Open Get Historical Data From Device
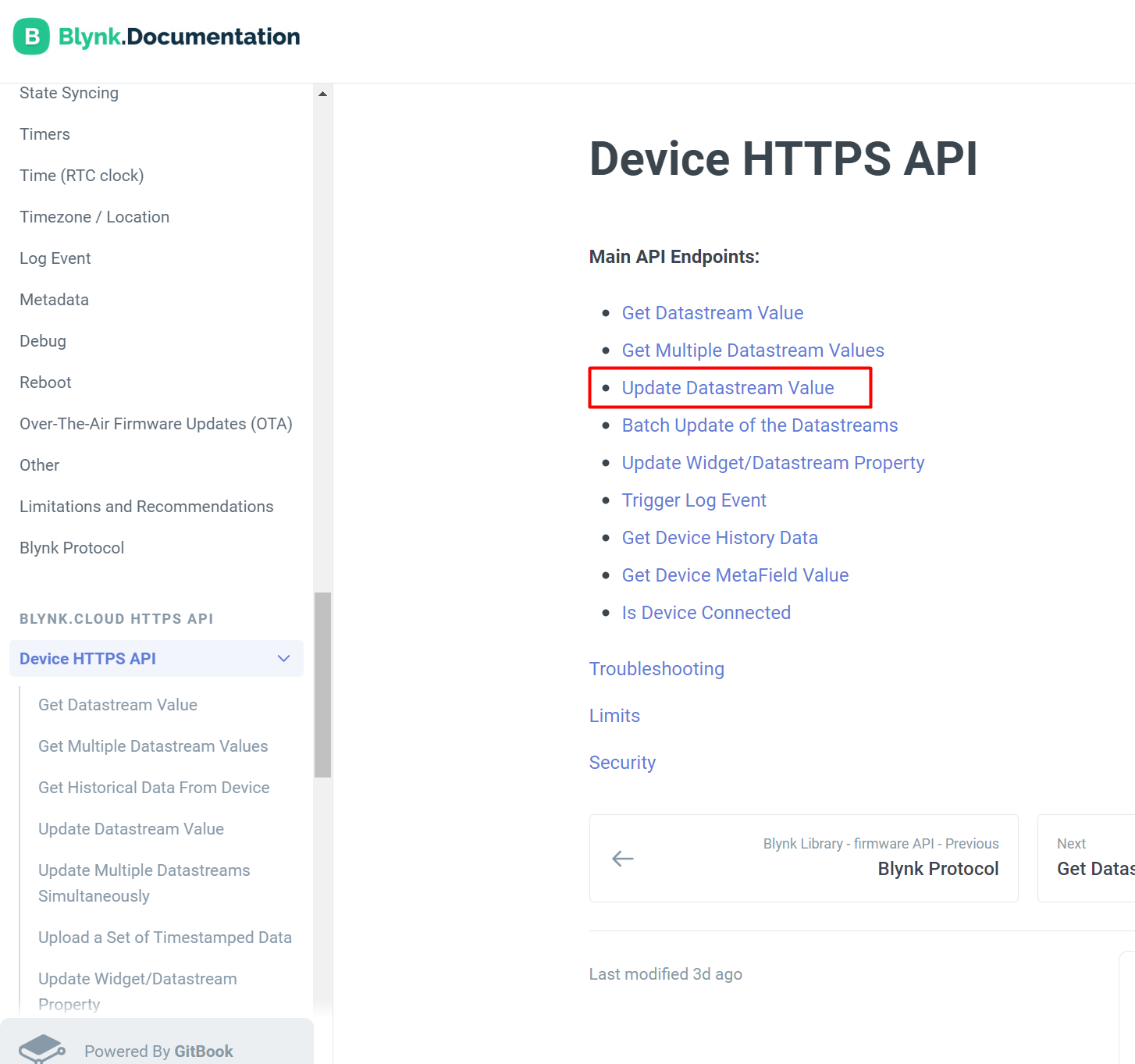1135x1064 pixels. 154,788
